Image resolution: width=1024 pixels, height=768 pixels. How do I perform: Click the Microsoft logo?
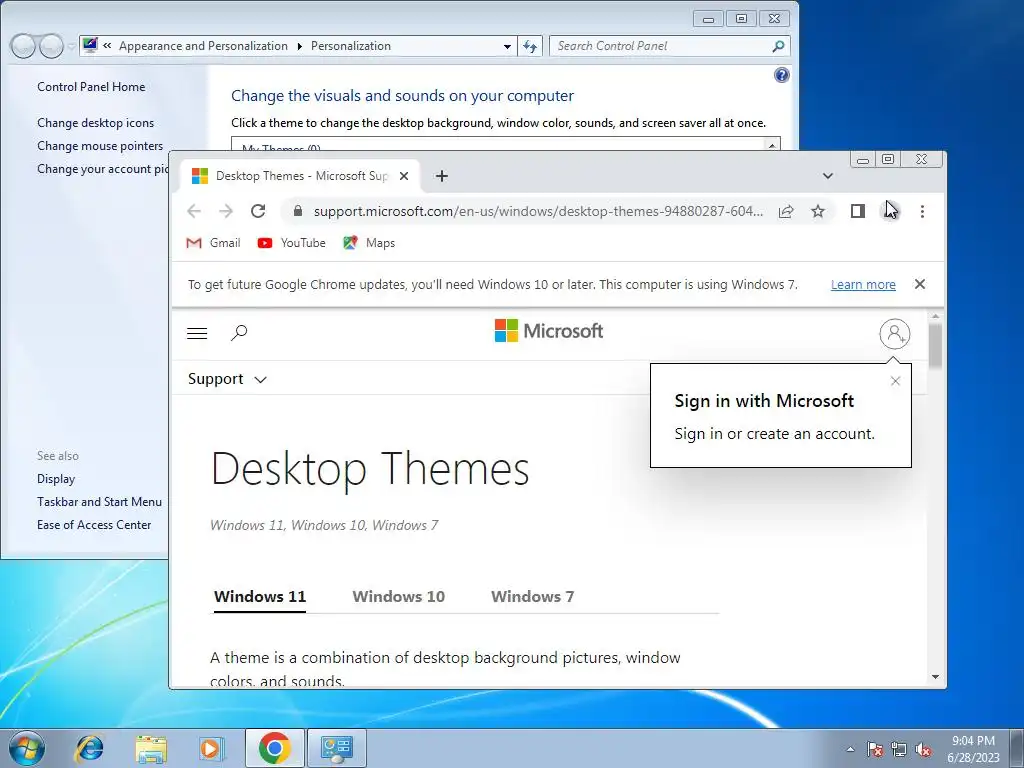click(549, 331)
